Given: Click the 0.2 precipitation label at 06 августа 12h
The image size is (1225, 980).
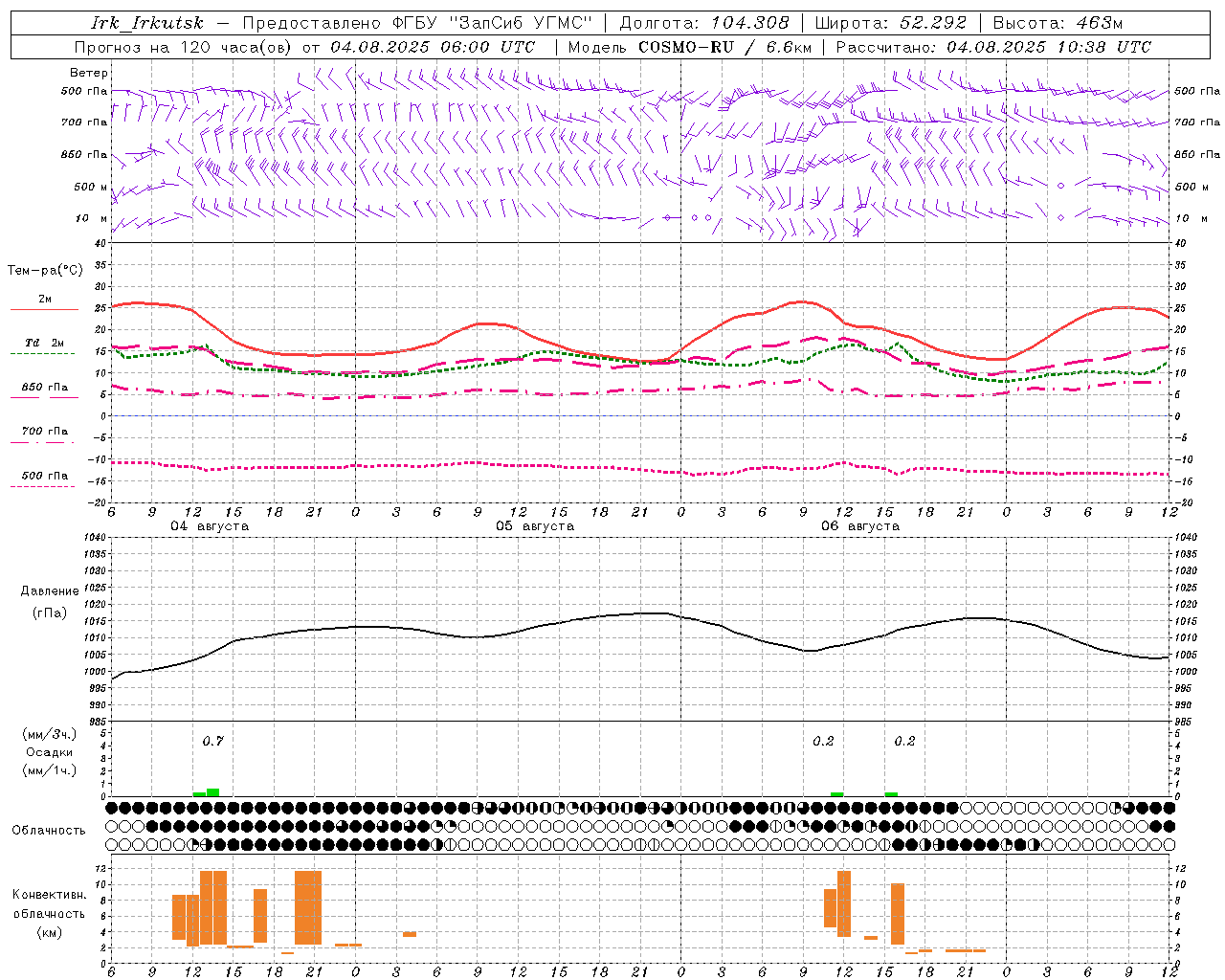Looking at the screenshot, I should (823, 741).
